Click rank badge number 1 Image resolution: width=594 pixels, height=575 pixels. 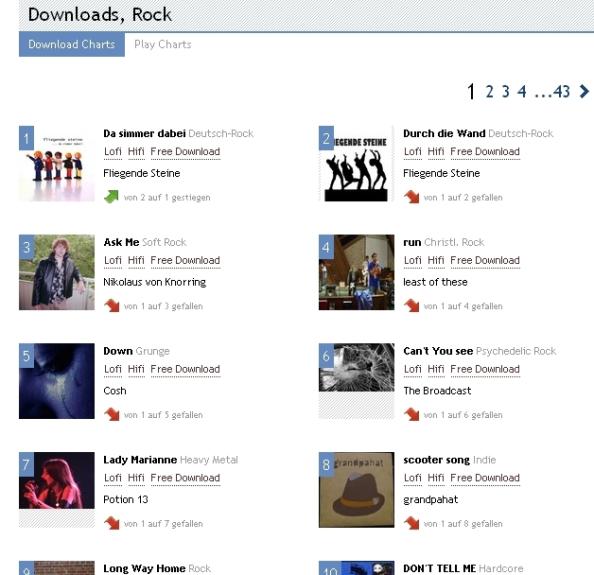[26, 138]
